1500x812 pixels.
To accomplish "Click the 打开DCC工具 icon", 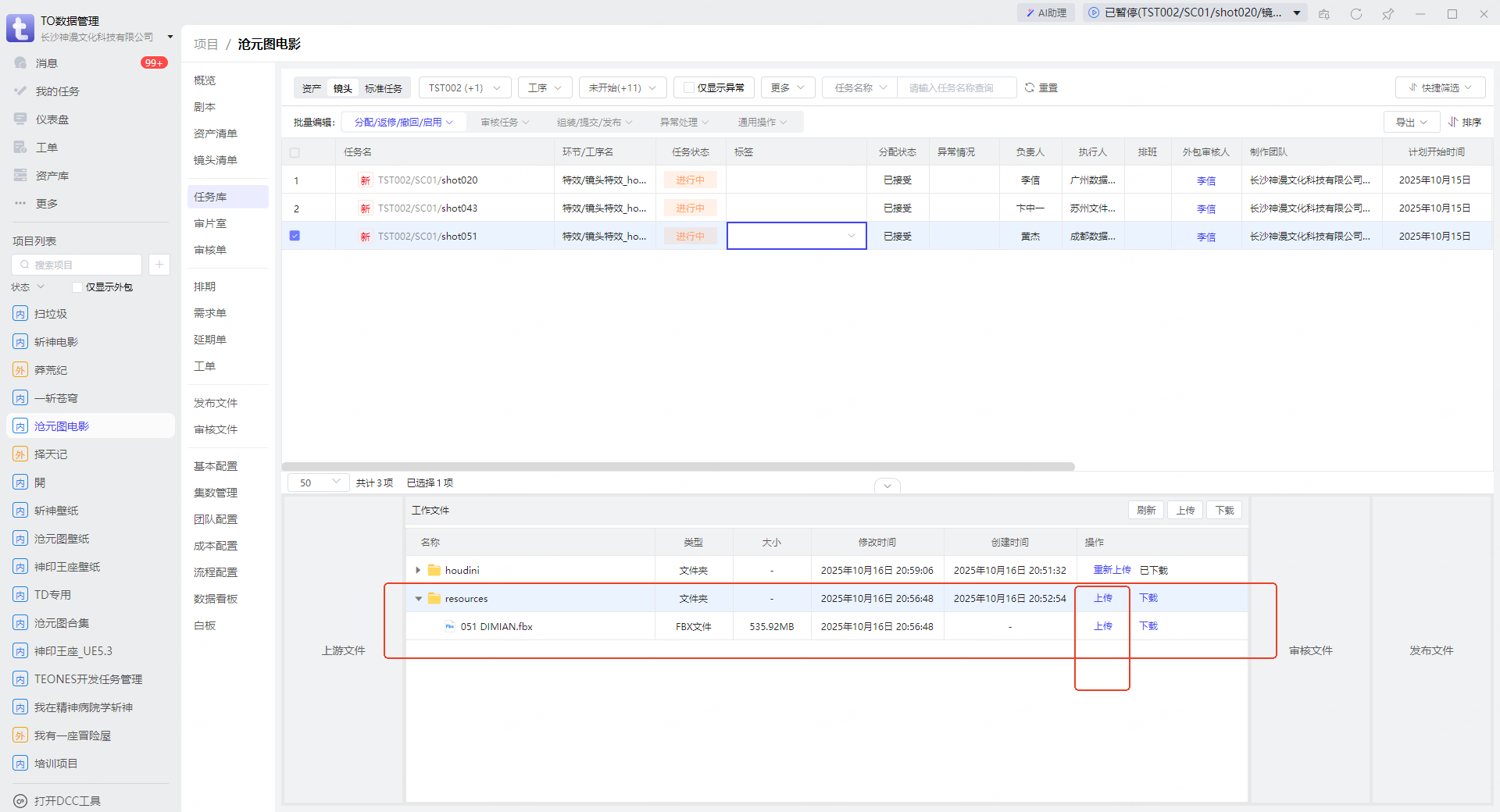I will [20, 801].
